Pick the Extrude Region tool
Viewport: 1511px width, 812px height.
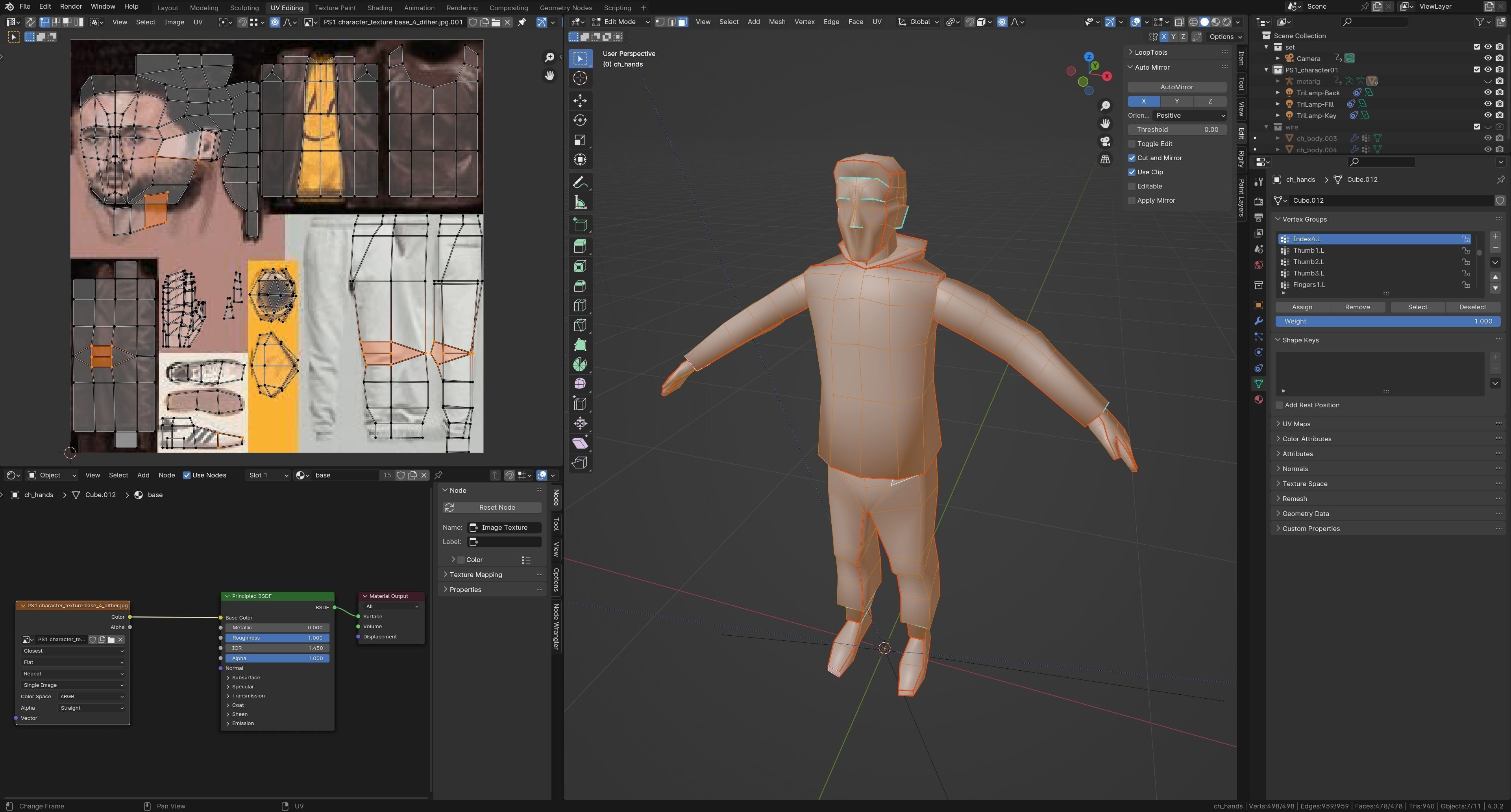579,246
